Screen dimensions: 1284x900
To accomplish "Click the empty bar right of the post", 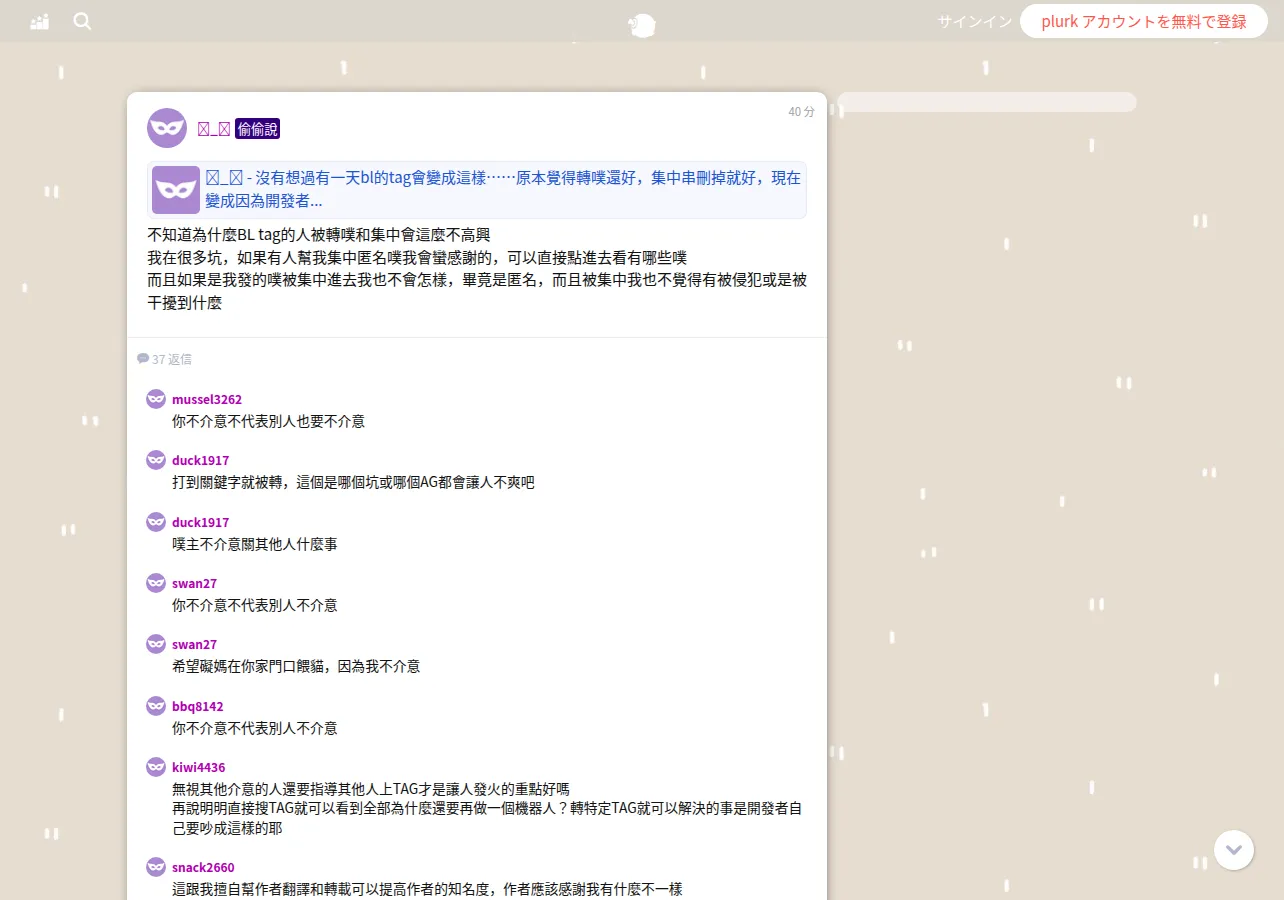I will point(986,102).
